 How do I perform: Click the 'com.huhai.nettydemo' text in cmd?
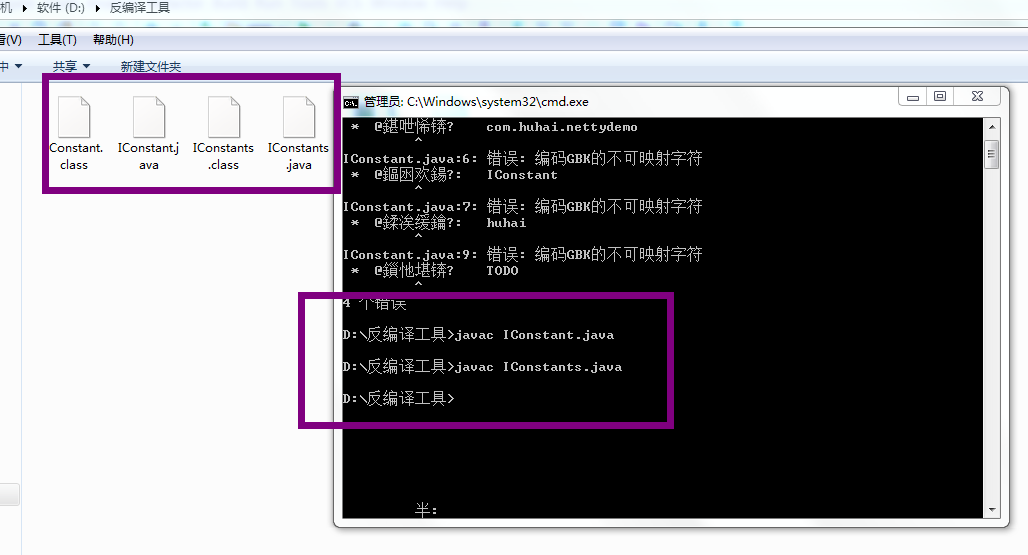pyautogui.click(x=562, y=127)
